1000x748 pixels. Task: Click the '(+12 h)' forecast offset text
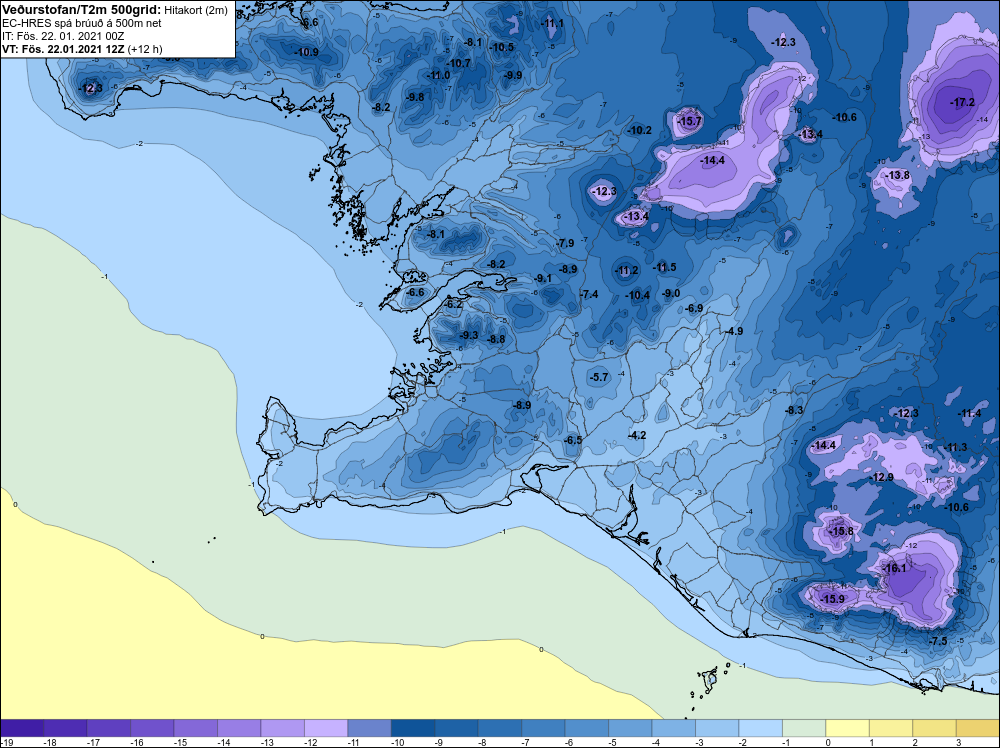[x=145, y=49]
